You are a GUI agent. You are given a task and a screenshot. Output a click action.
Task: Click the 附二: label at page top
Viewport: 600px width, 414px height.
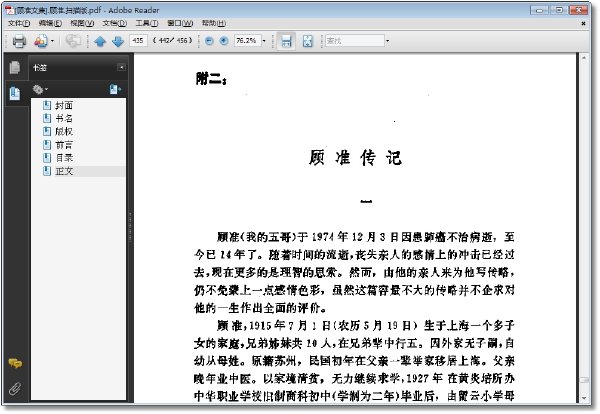pyautogui.click(x=211, y=79)
